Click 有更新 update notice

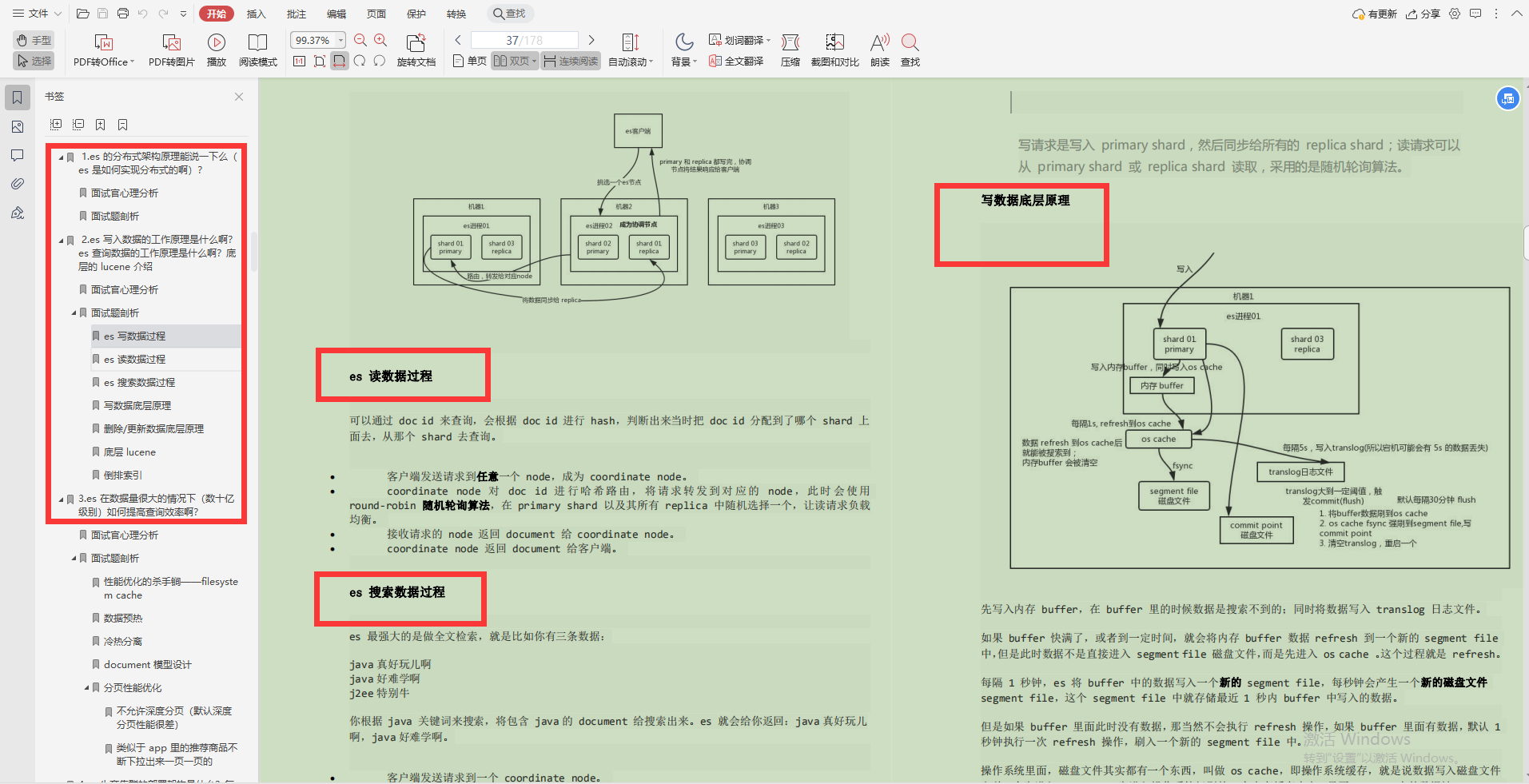1374,14
